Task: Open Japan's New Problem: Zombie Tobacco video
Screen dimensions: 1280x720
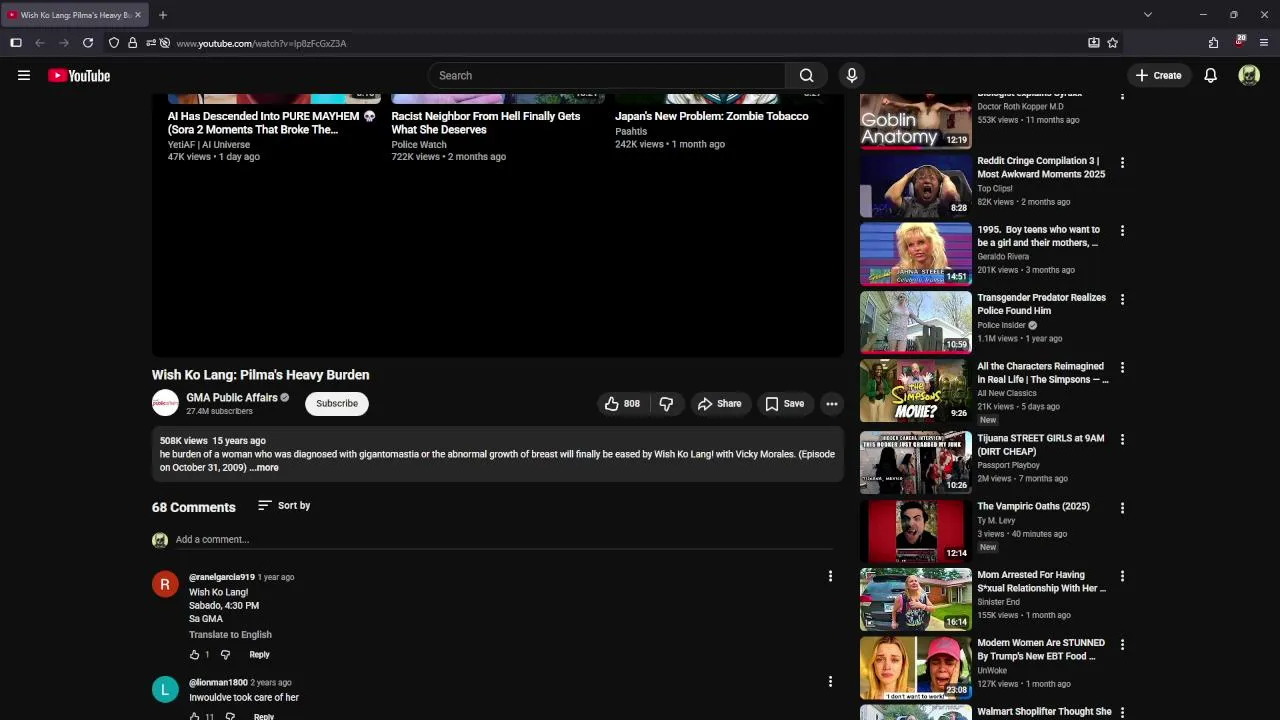Action: (x=711, y=116)
